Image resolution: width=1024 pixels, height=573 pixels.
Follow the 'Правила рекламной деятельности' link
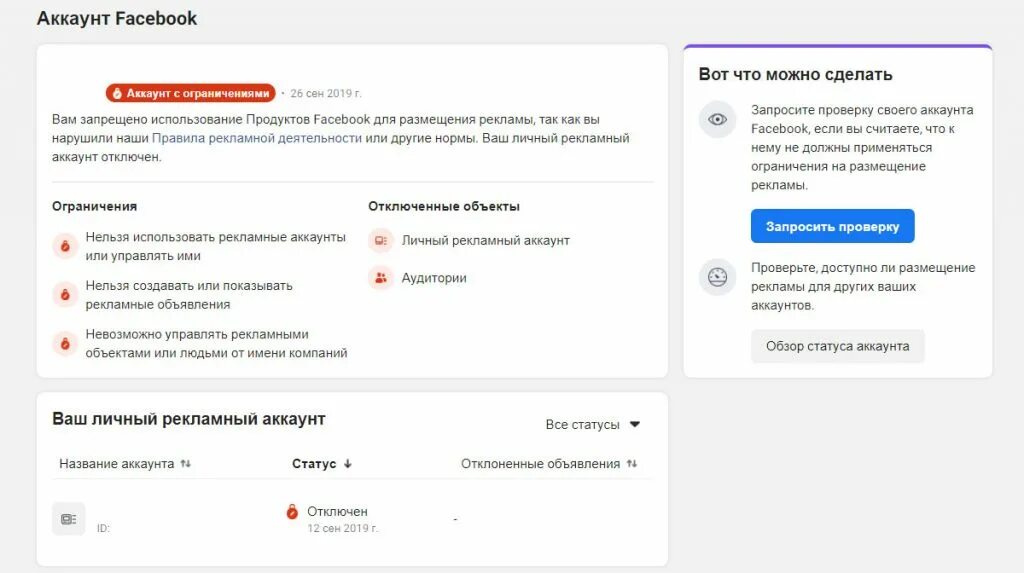257,138
